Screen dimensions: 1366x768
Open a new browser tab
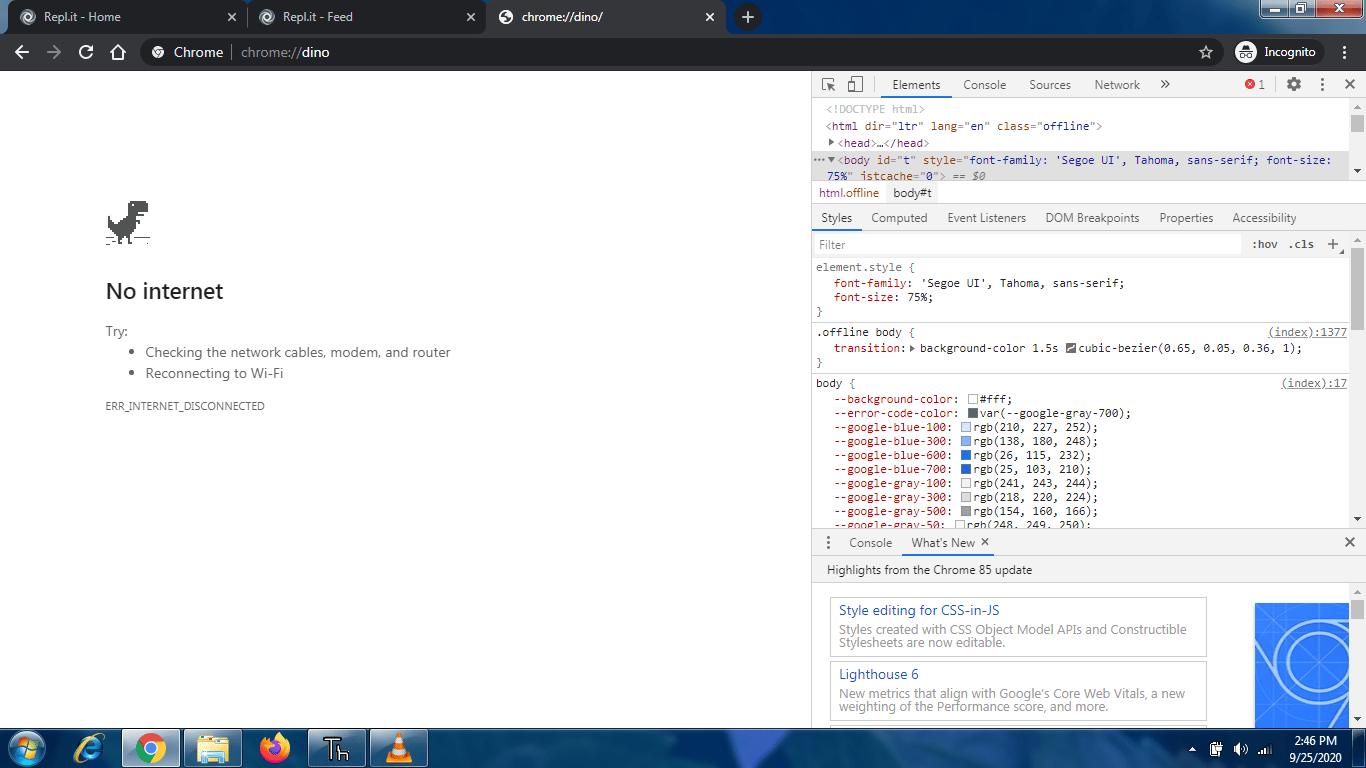pyautogui.click(x=747, y=17)
